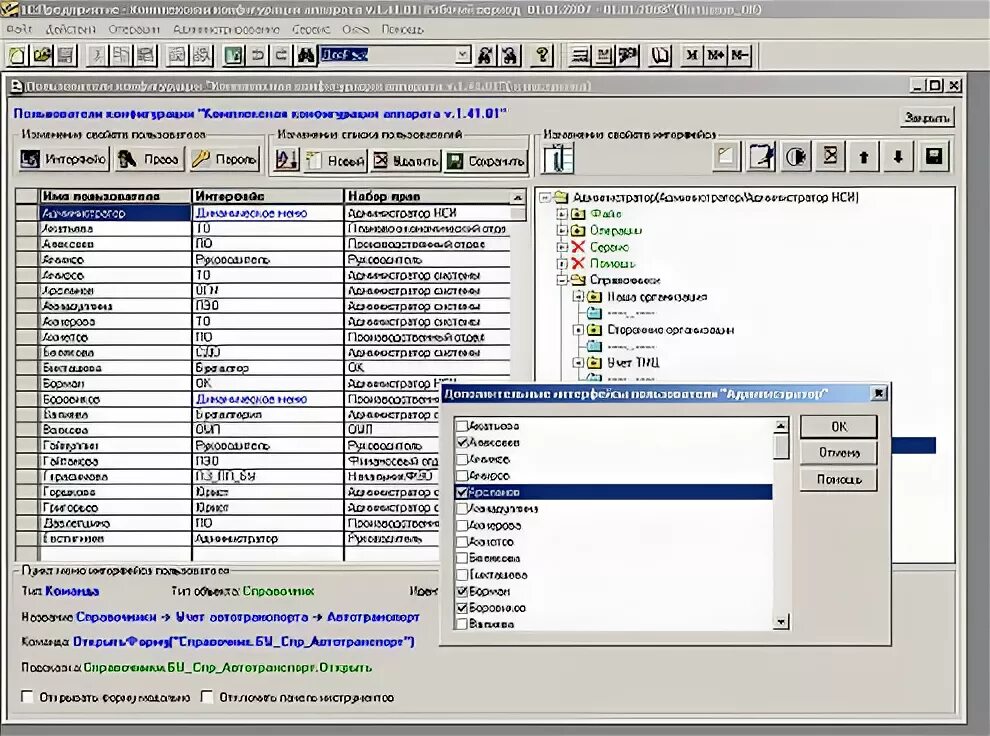Click the move down arrow icon in interface toolbar
This screenshot has width=990, height=736.
pos(898,157)
